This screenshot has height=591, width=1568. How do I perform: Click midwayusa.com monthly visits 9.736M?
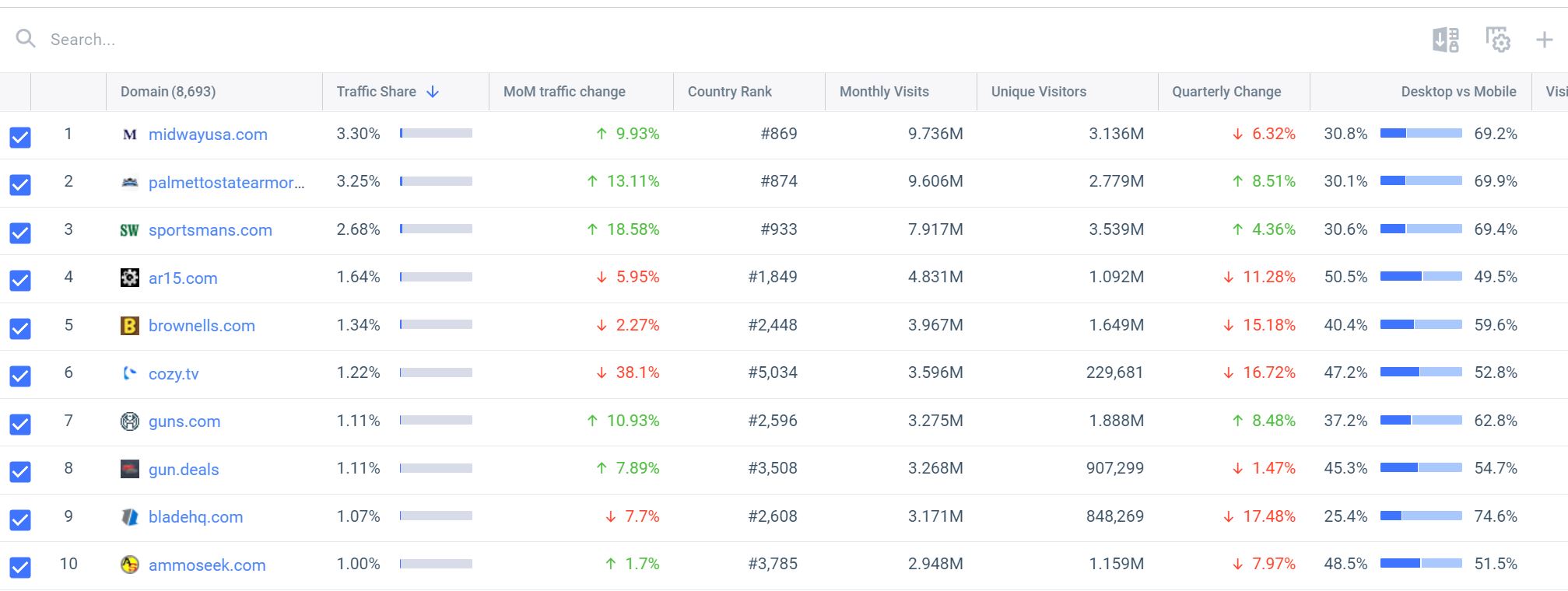point(935,134)
